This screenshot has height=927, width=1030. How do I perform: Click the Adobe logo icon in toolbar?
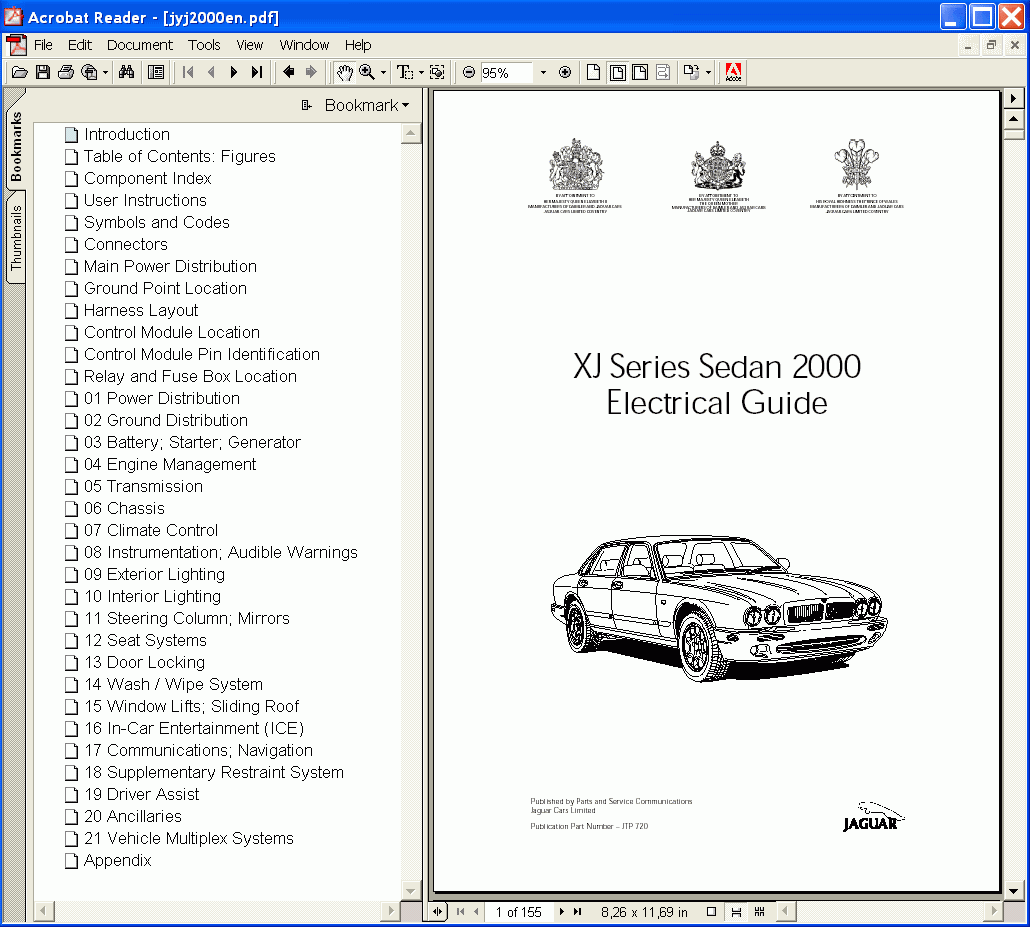click(733, 72)
